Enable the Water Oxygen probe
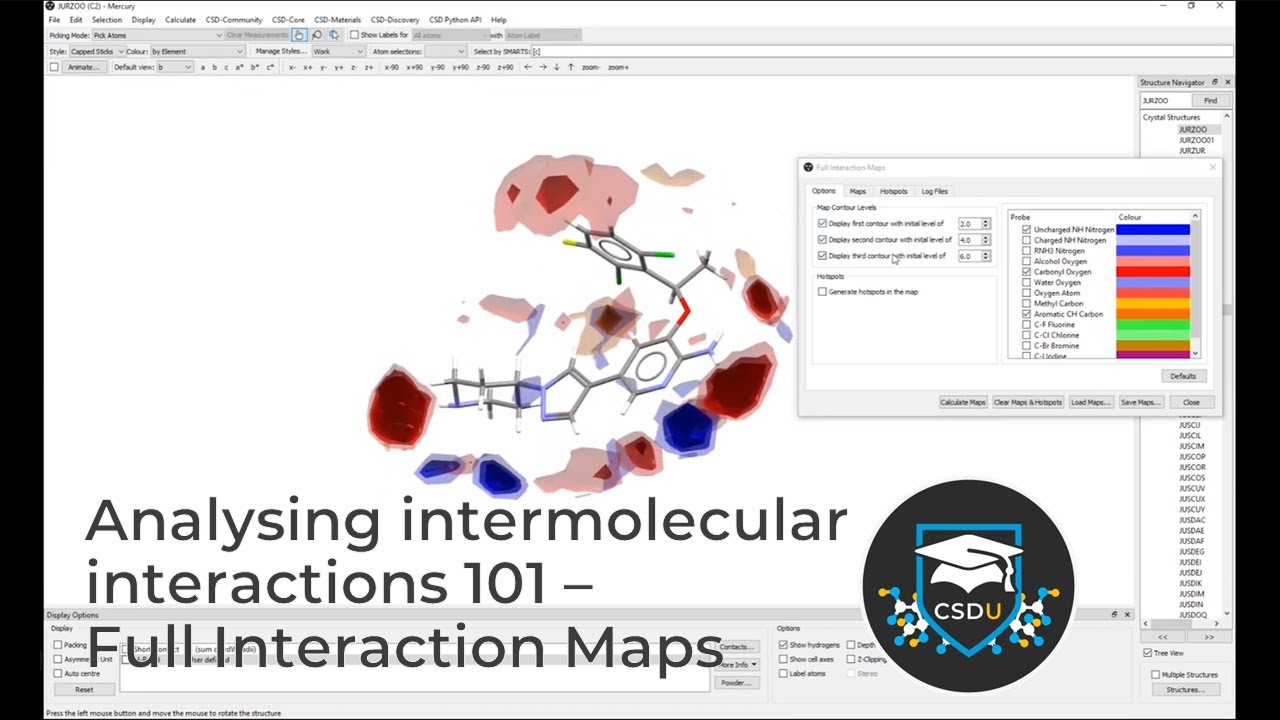This screenshot has width=1280, height=720. point(1027,282)
